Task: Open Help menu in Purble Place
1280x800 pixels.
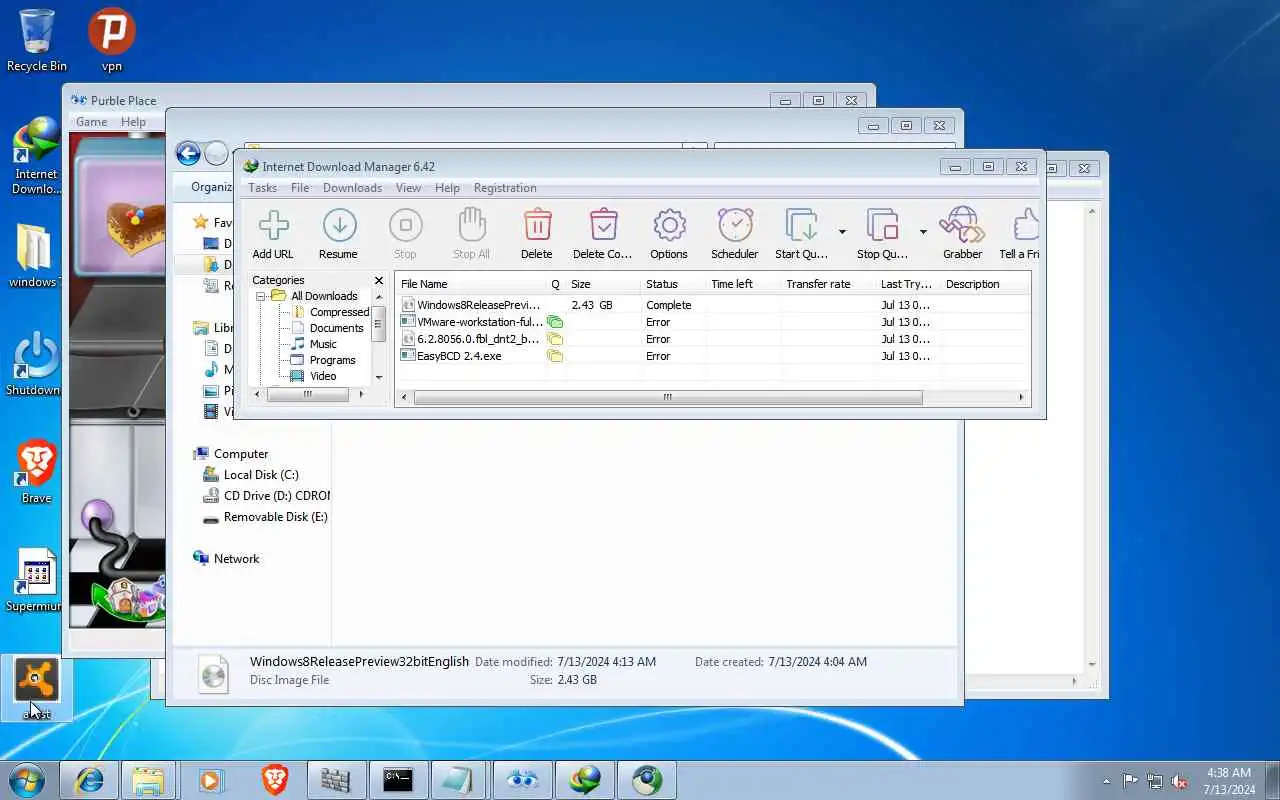Action: (133, 122)
